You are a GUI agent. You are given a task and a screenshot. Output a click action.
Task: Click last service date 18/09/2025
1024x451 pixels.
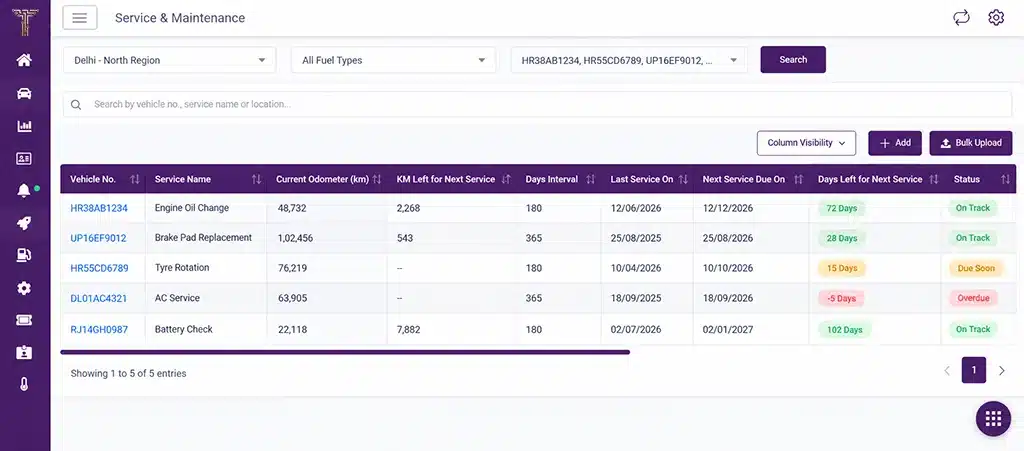coord(635,298)
